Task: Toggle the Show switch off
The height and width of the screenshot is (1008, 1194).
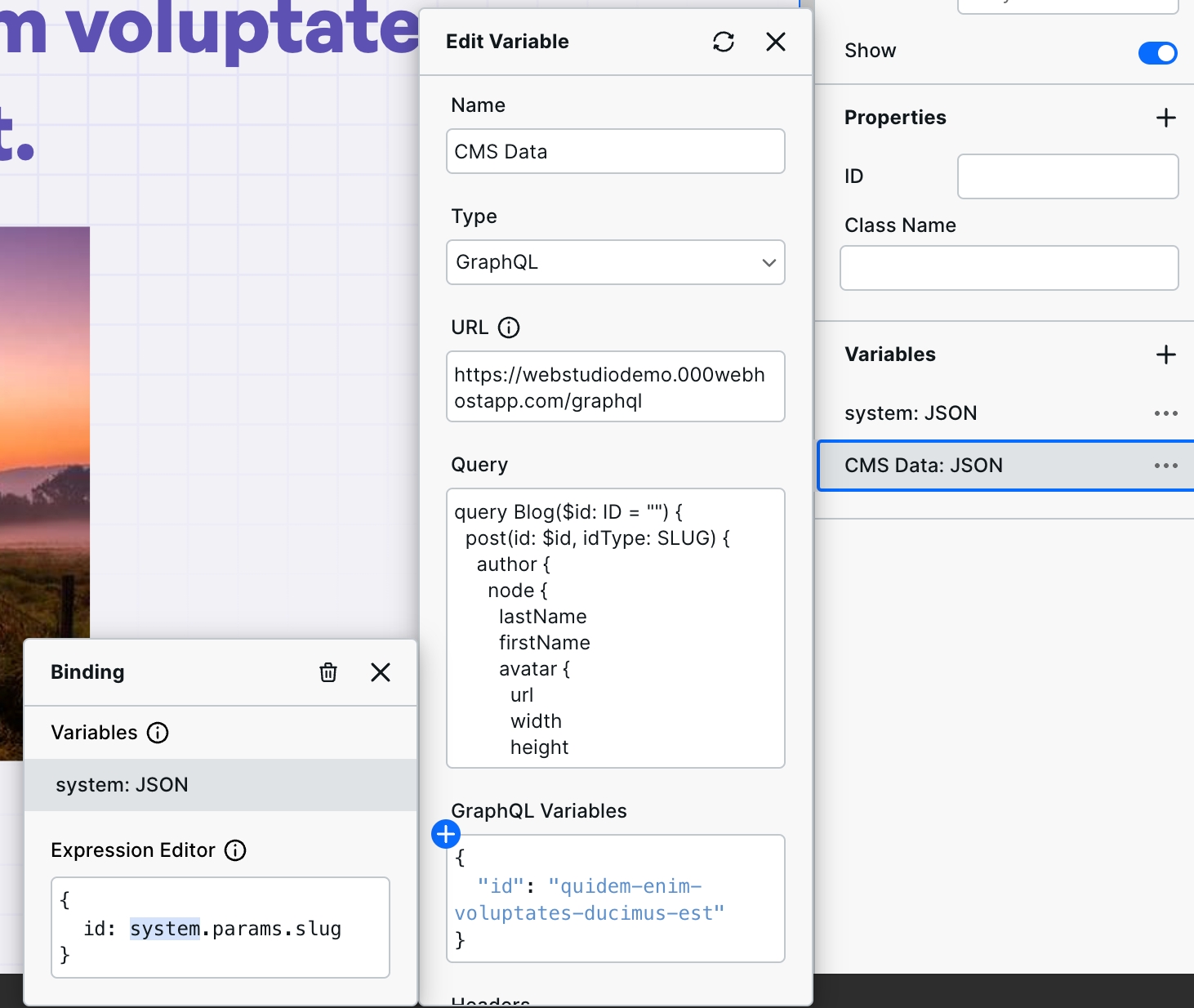Action: 1158,53
